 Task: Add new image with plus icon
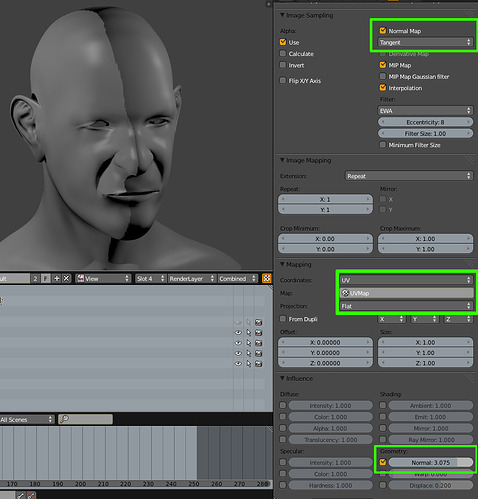click(x=56, y=279)
